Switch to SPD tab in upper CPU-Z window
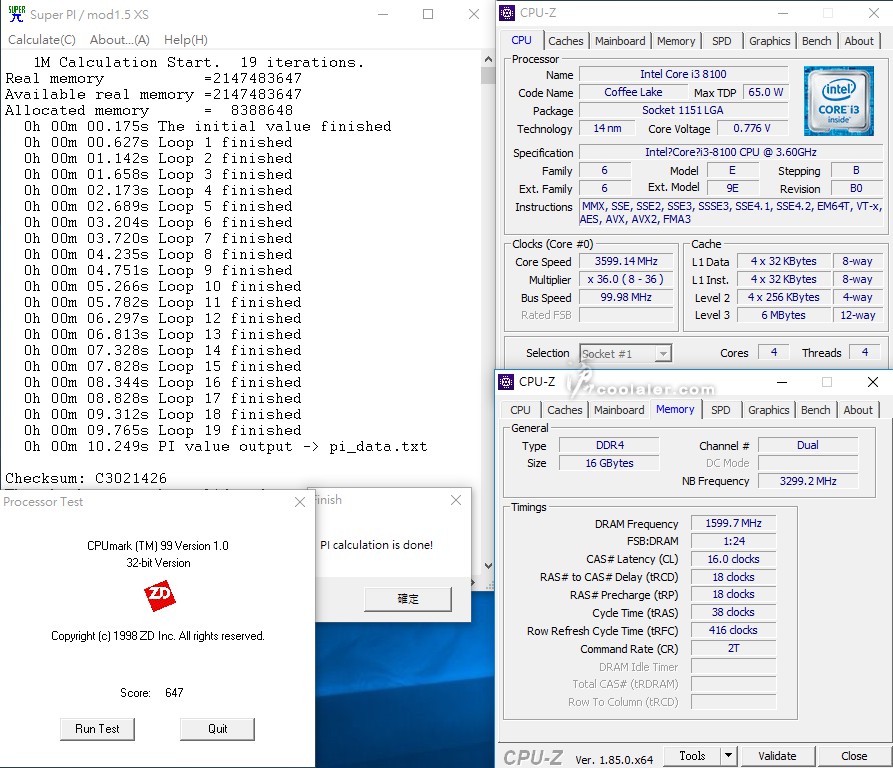 722,41
